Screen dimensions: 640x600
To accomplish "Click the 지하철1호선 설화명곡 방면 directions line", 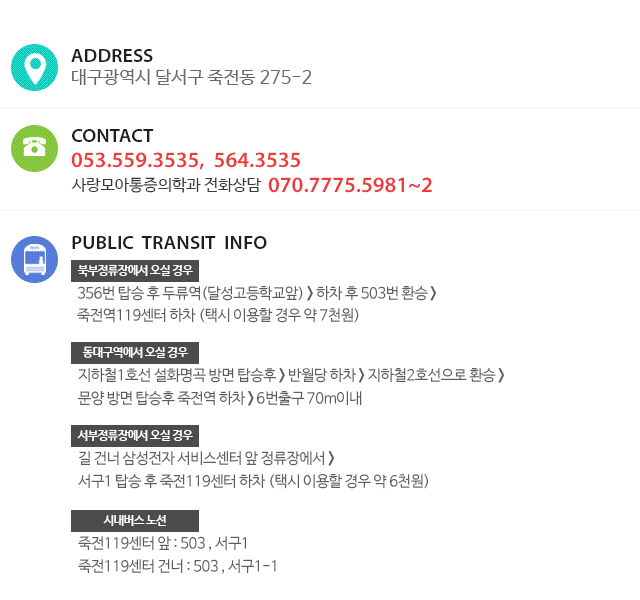I will click(x=291, y=375).
